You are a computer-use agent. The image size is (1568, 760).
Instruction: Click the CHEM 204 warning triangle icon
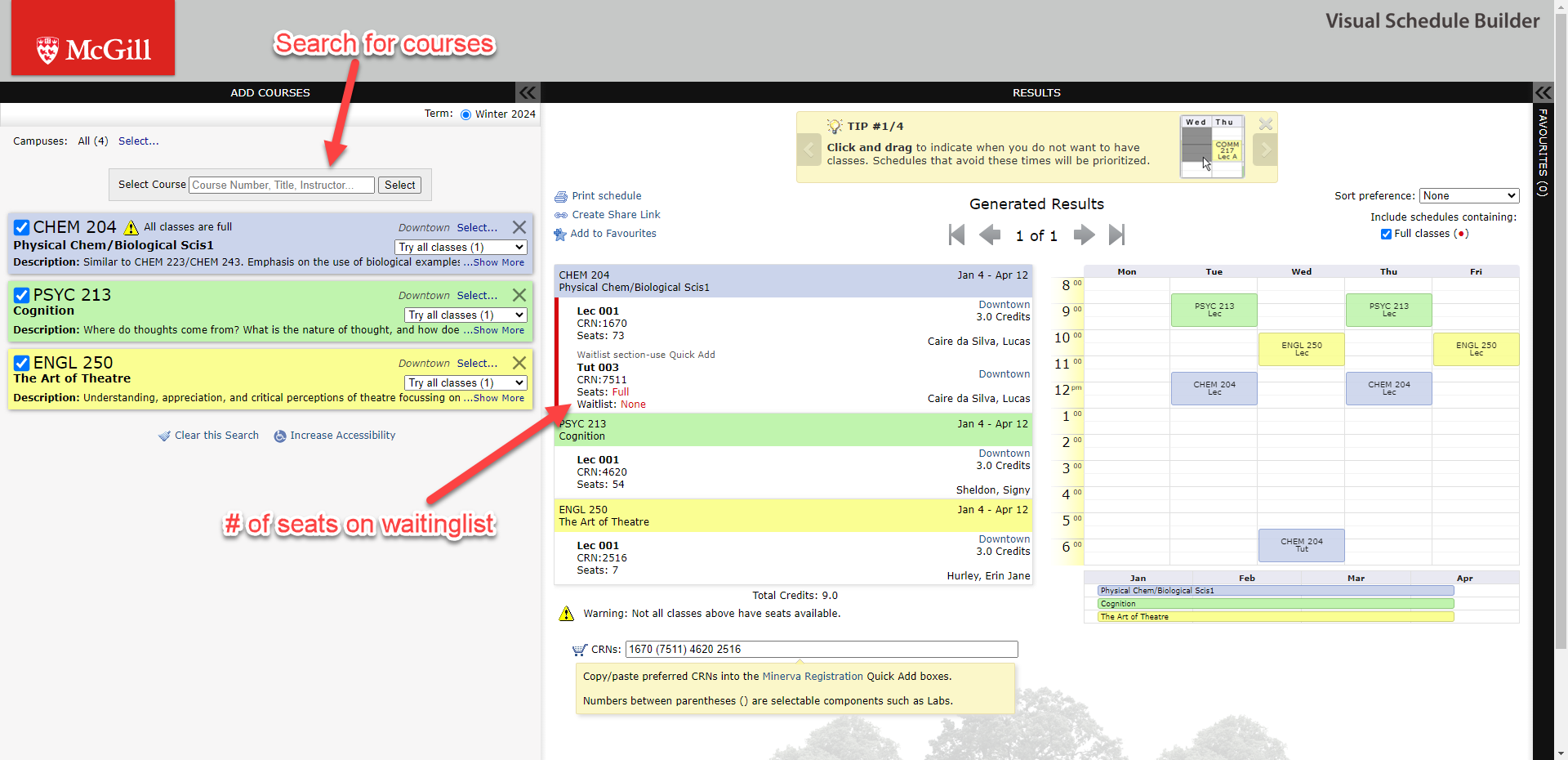click(131, 227)
